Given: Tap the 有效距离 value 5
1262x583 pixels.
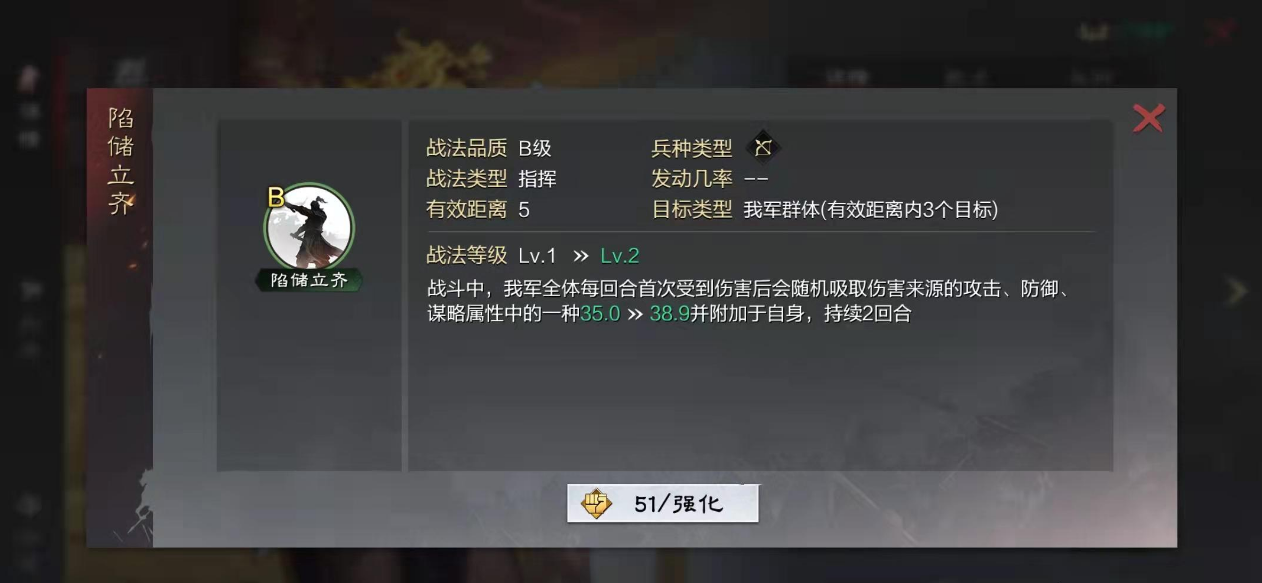Looking at the screenshot, I should pos(524,210).
